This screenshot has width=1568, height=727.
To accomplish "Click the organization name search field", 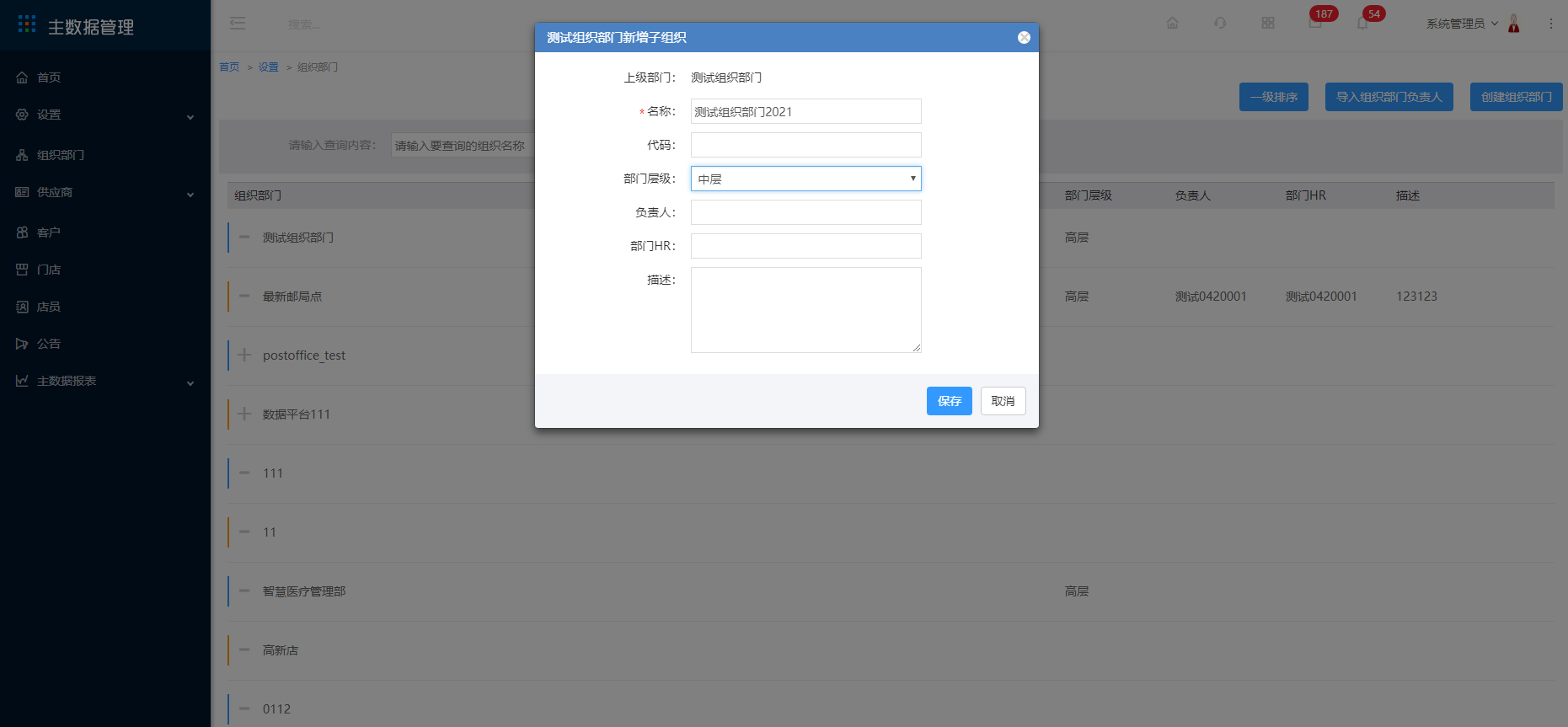I will 463,145.
